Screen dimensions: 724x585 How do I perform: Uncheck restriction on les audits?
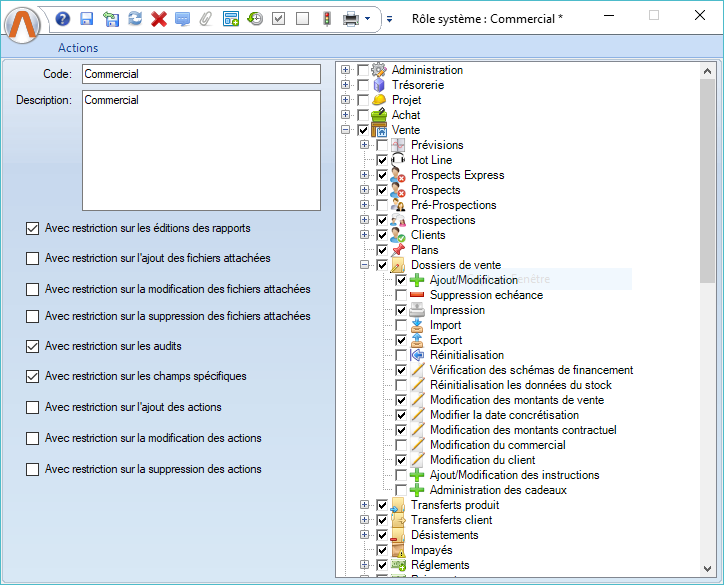click(x=33, y=347)
